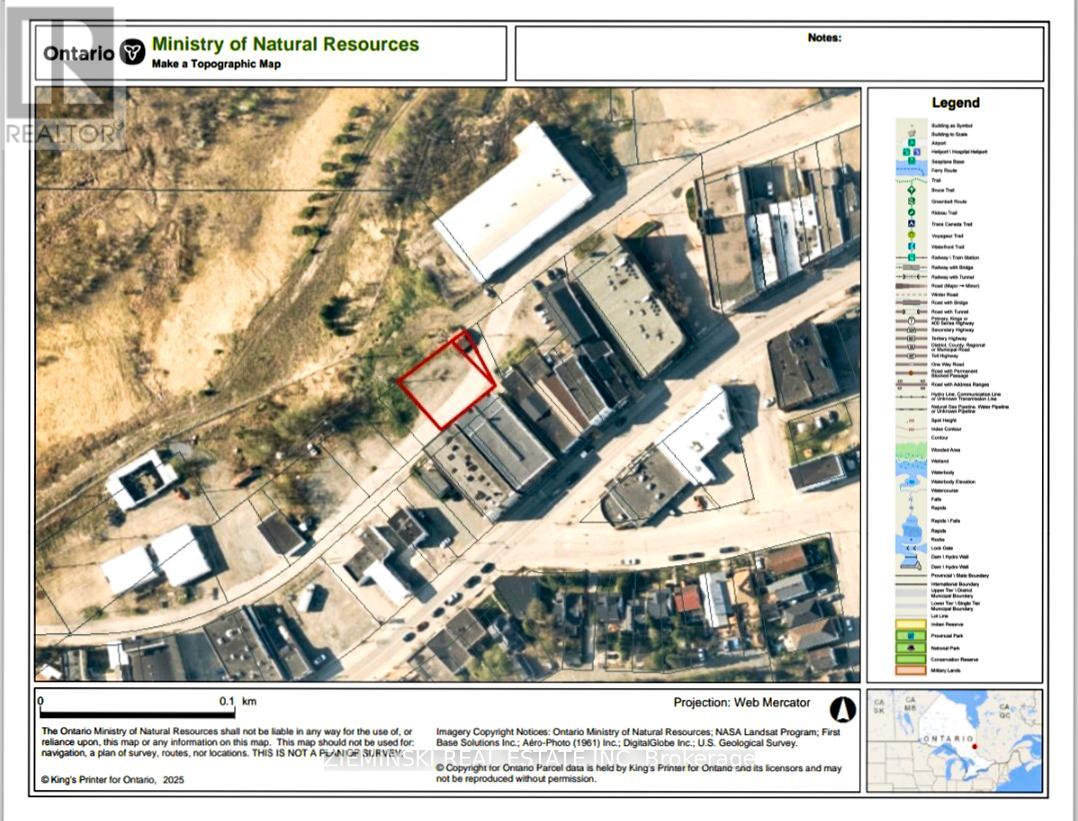1078x821 pixels.
Task: Click the Railway Train Station legend icon
Action: tap(911, 258)
